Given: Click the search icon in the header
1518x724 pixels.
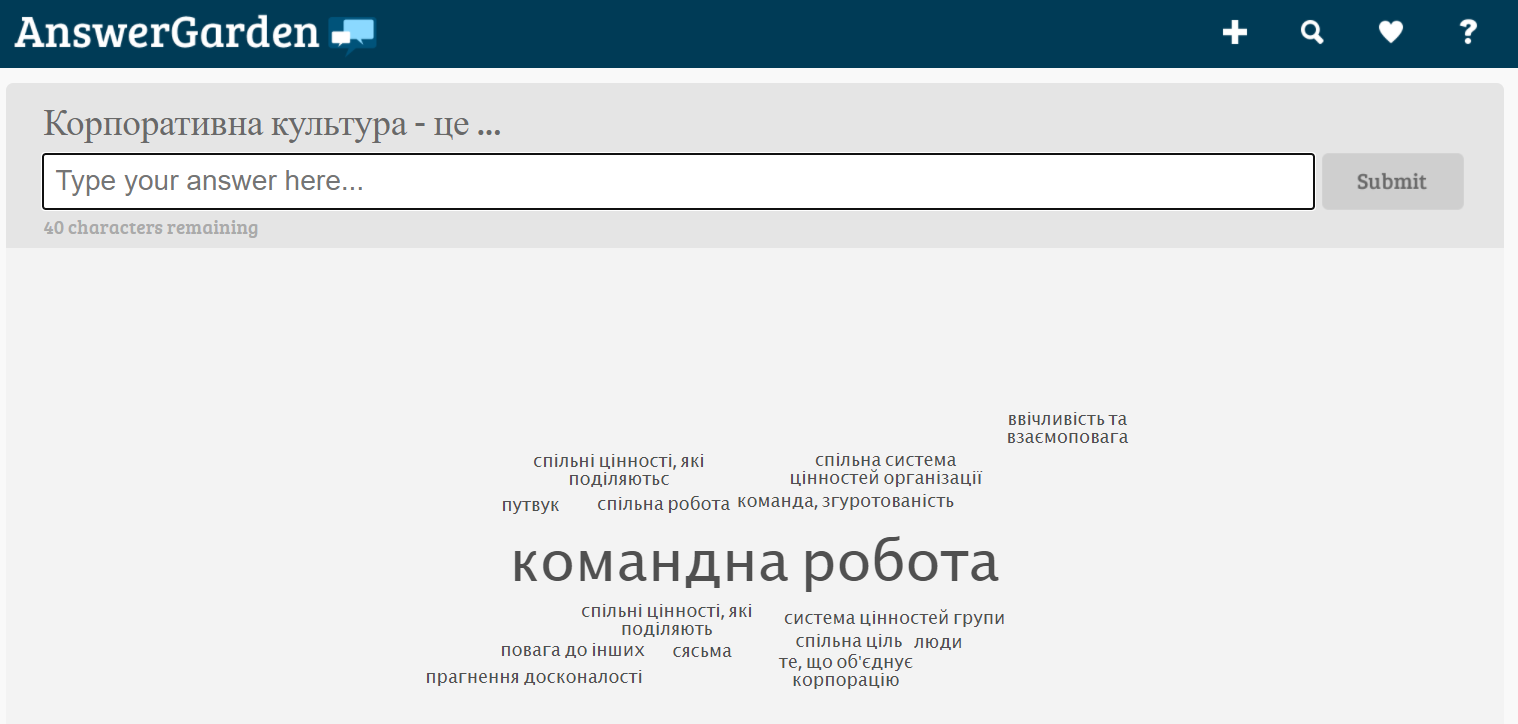Looking at the screenshot, I should [1311, 32].
